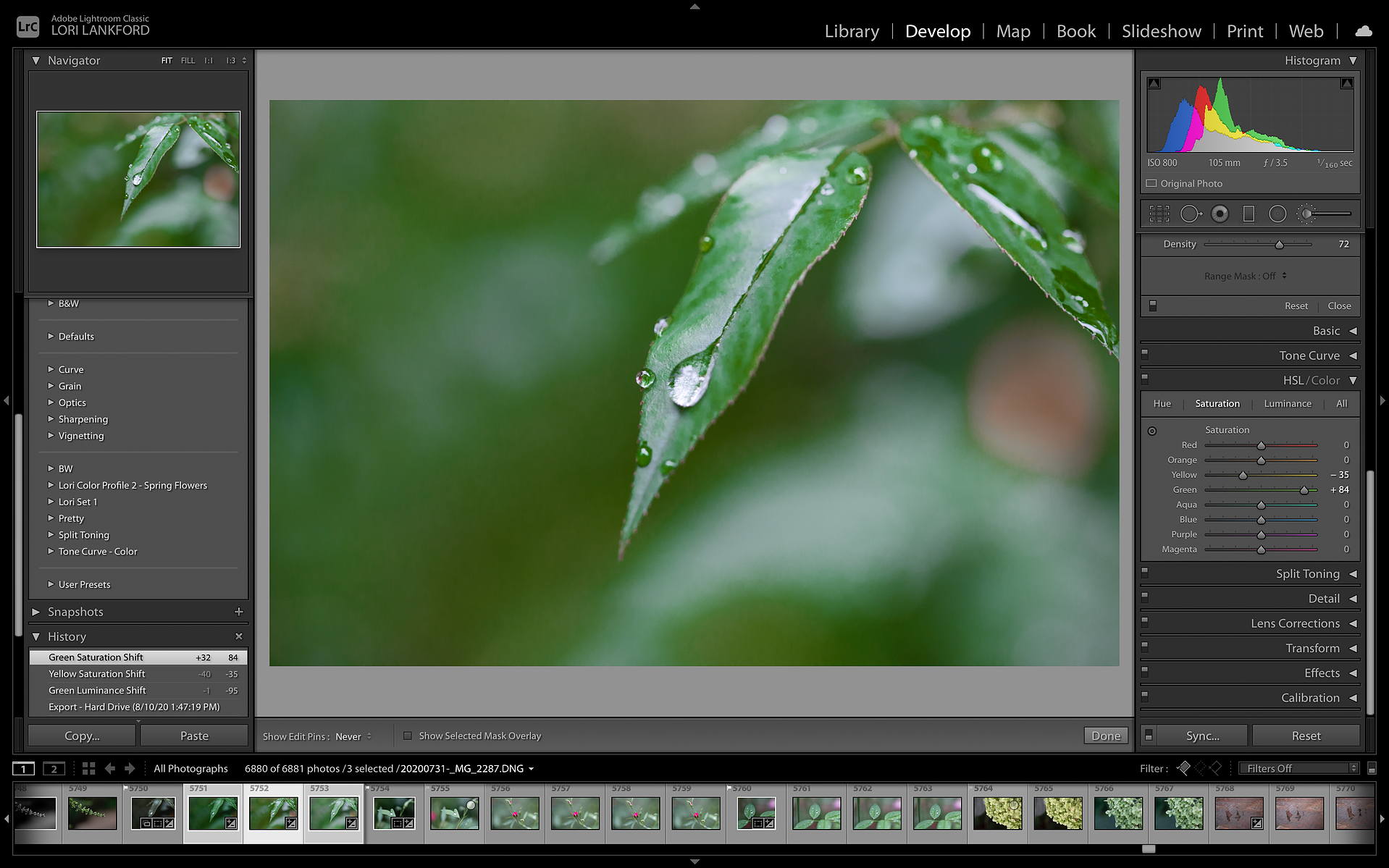The image size is (1389, 868).
Task: Expand the Sharpening preset folder
Action: coord(51,419)
